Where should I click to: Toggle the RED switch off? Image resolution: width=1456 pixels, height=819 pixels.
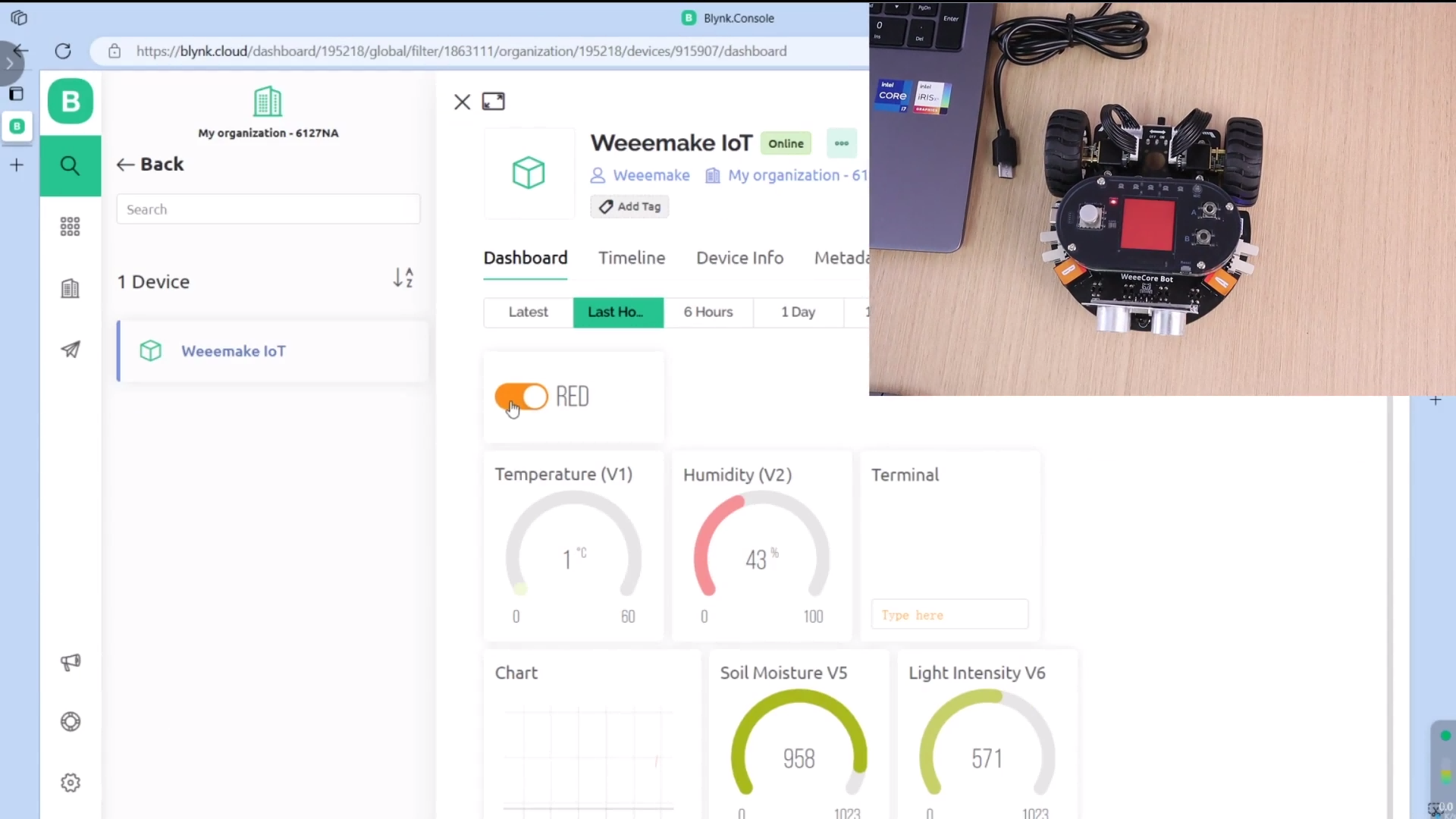click(521, 397)
